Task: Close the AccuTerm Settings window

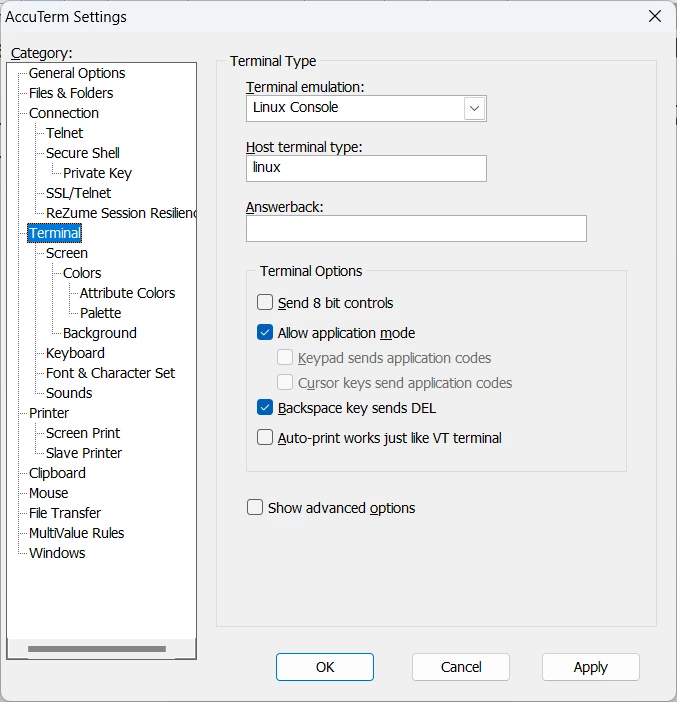Action: click(655, 17)
